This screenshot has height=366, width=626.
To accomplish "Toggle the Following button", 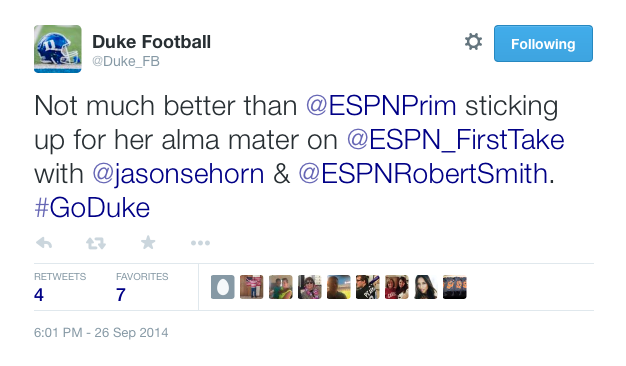I will tap(543, 44).
